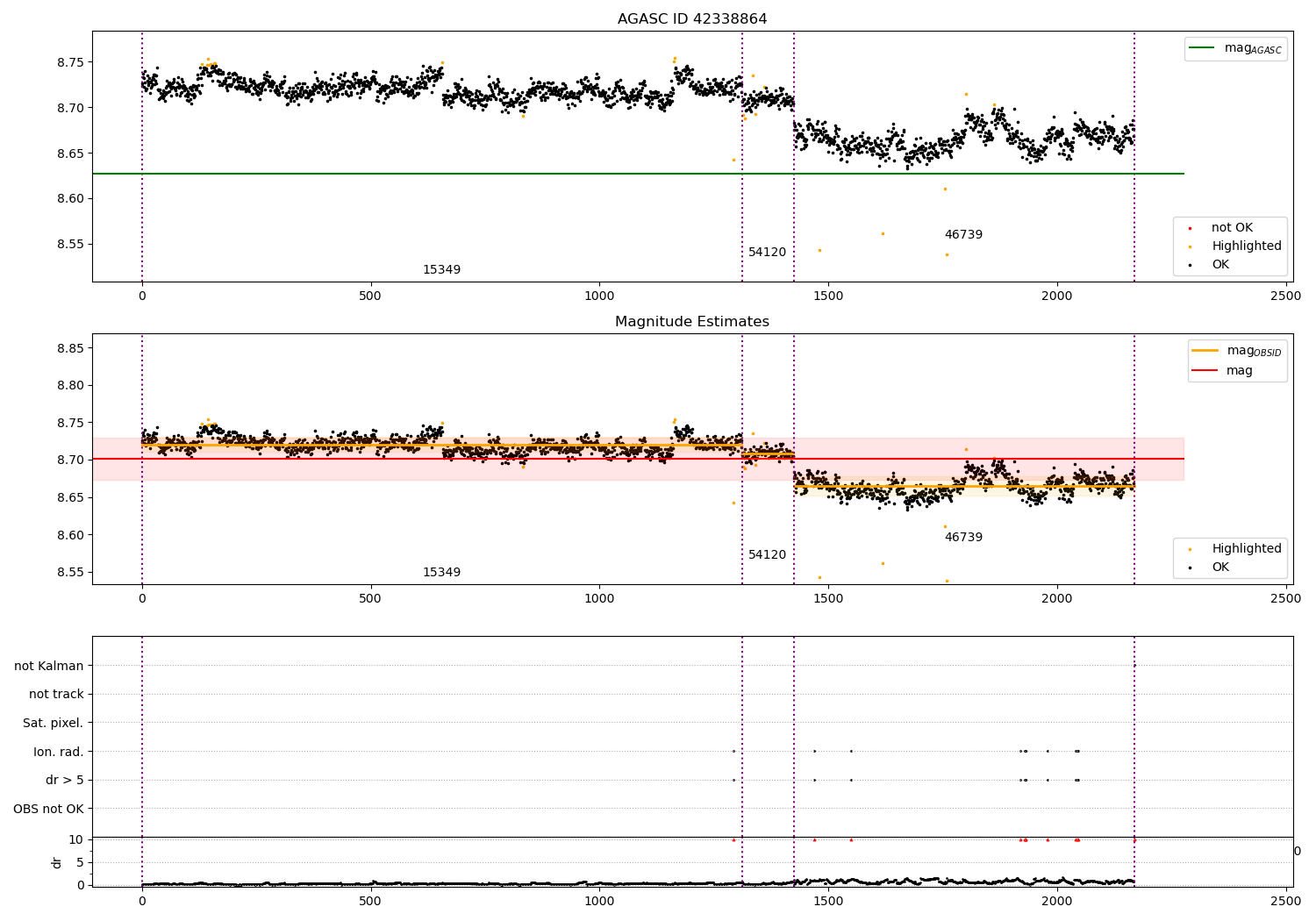Image resolution: width=1316 pixels, height=921 pixels.
Task: Click the 'not Kalman' flag row label
Action: click(x=49, y=666)
